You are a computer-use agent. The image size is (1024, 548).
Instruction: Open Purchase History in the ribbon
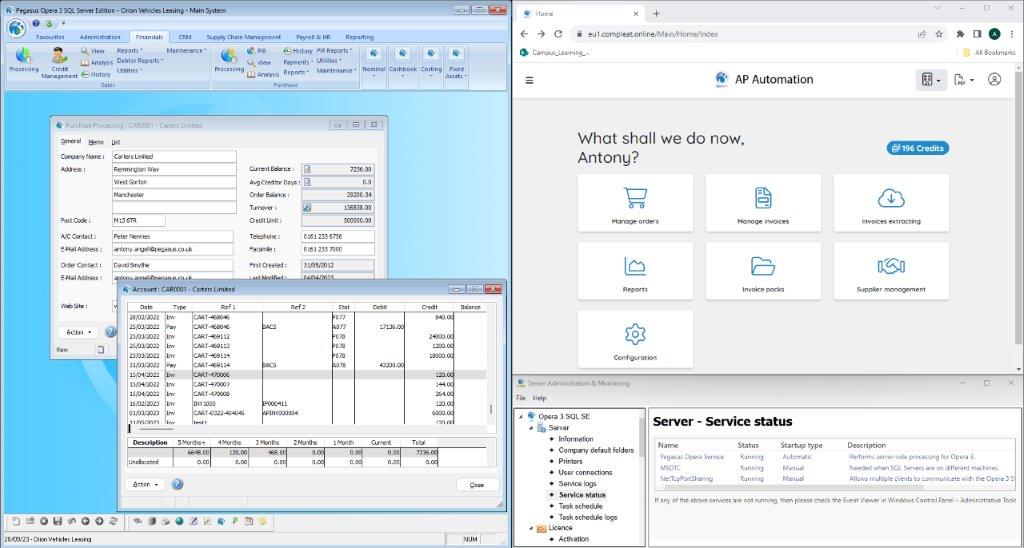click(x=298, y=51)
